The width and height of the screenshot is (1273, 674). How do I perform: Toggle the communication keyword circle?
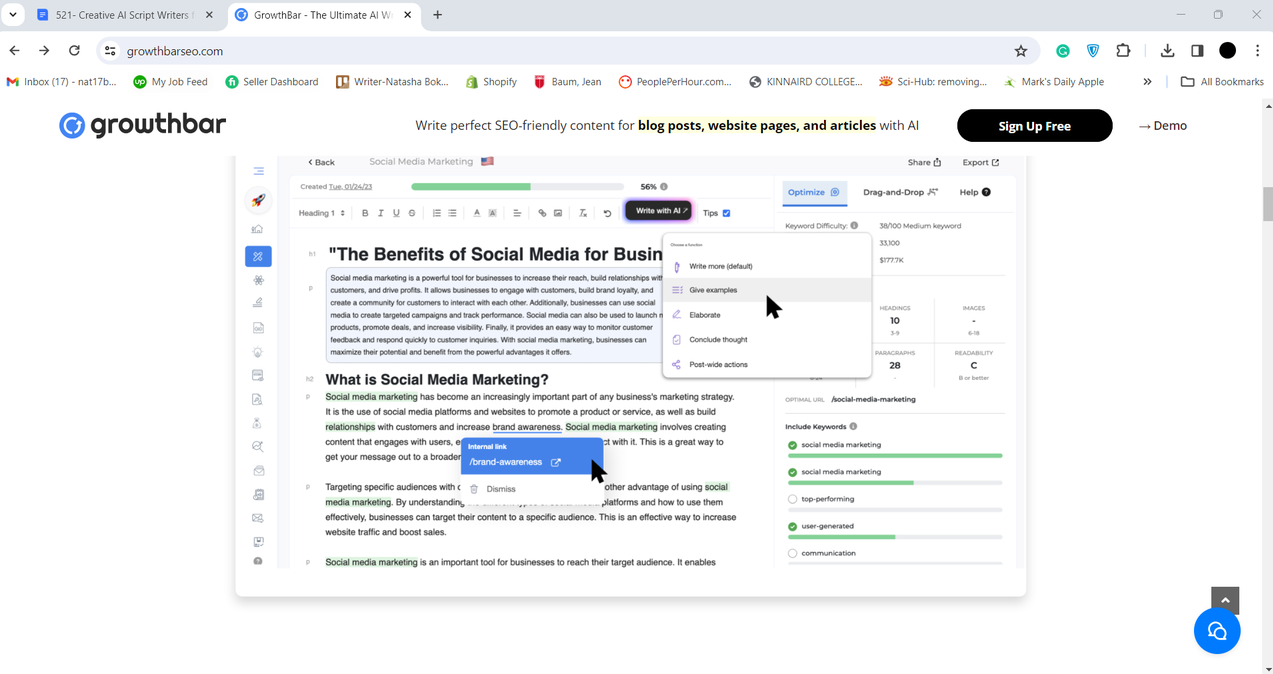792,553
